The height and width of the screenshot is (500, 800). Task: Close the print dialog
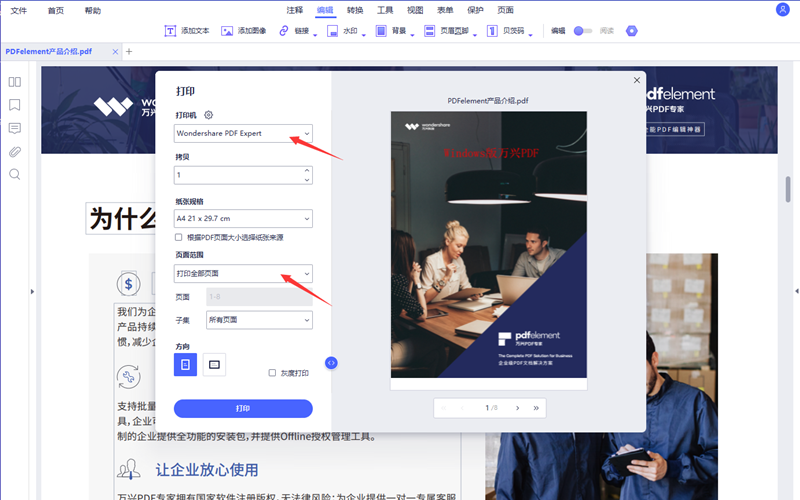(637, 80)
